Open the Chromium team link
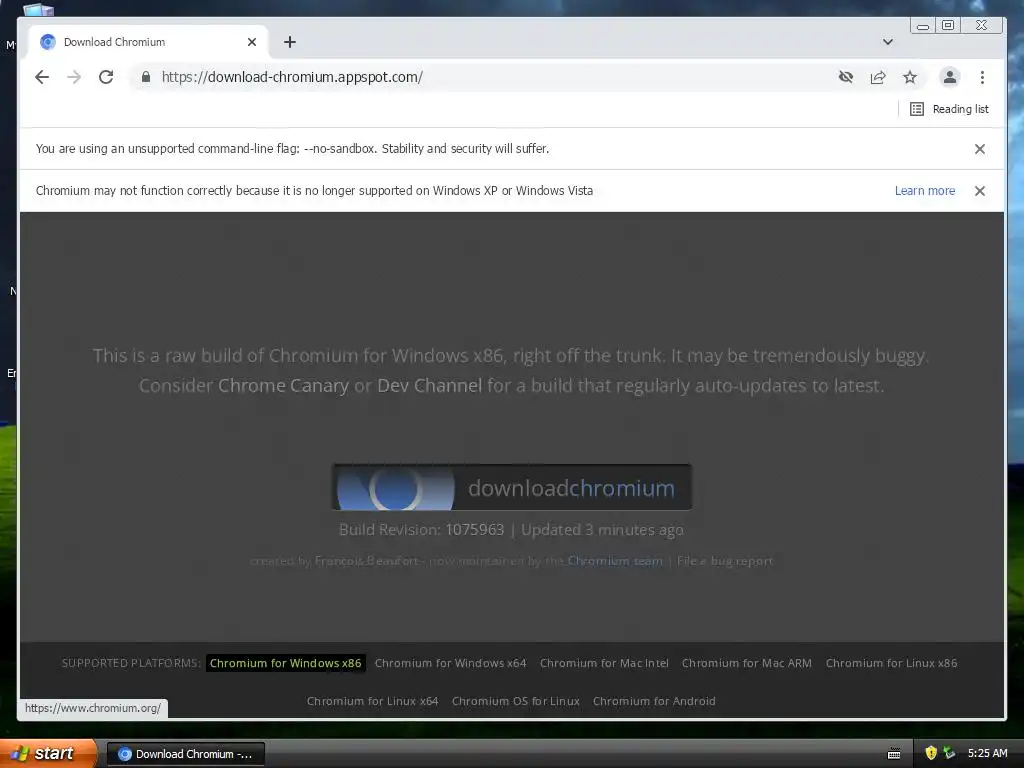 pos(615,560)
